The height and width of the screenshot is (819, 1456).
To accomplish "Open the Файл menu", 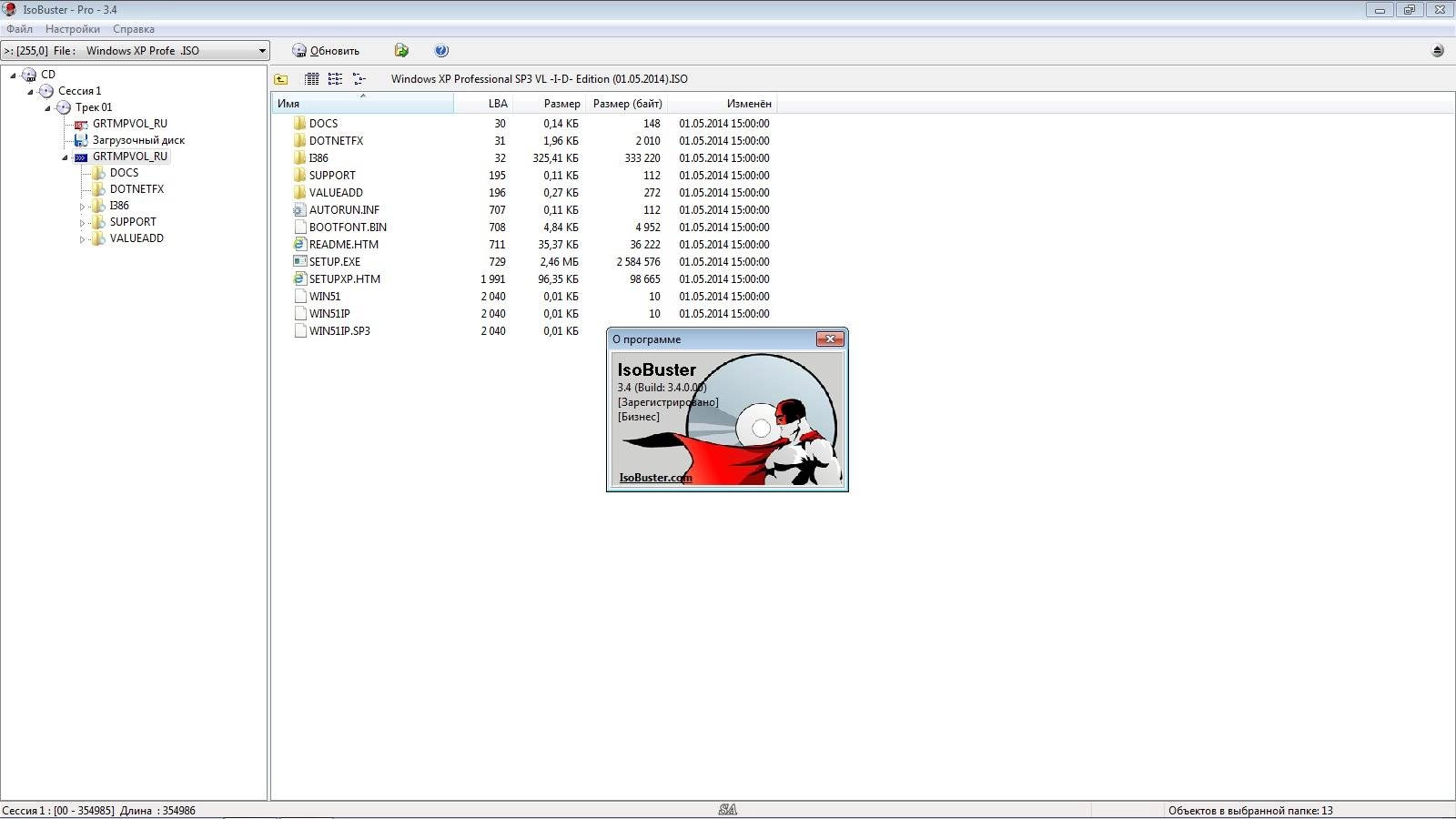I will pyautogui.click(x=19, y=29).
